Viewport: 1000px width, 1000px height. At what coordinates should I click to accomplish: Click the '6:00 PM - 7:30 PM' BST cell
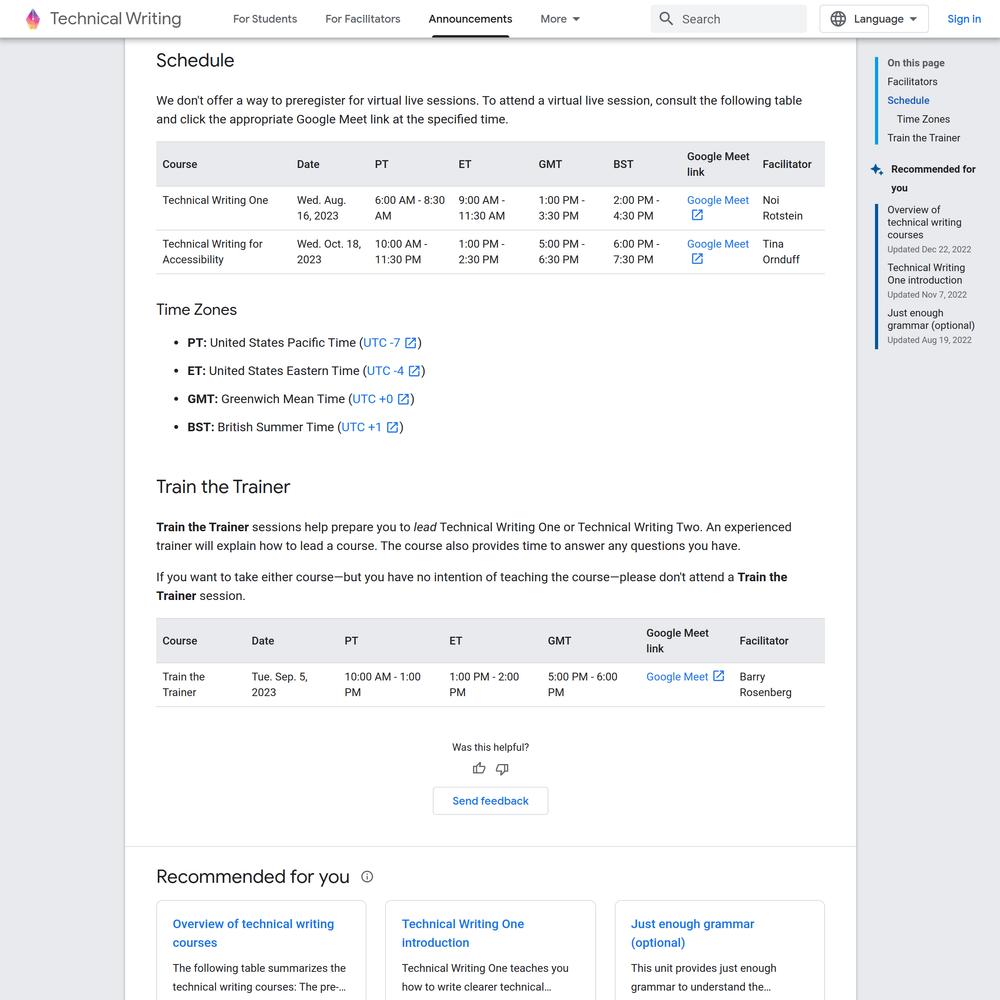pos(636,251)
